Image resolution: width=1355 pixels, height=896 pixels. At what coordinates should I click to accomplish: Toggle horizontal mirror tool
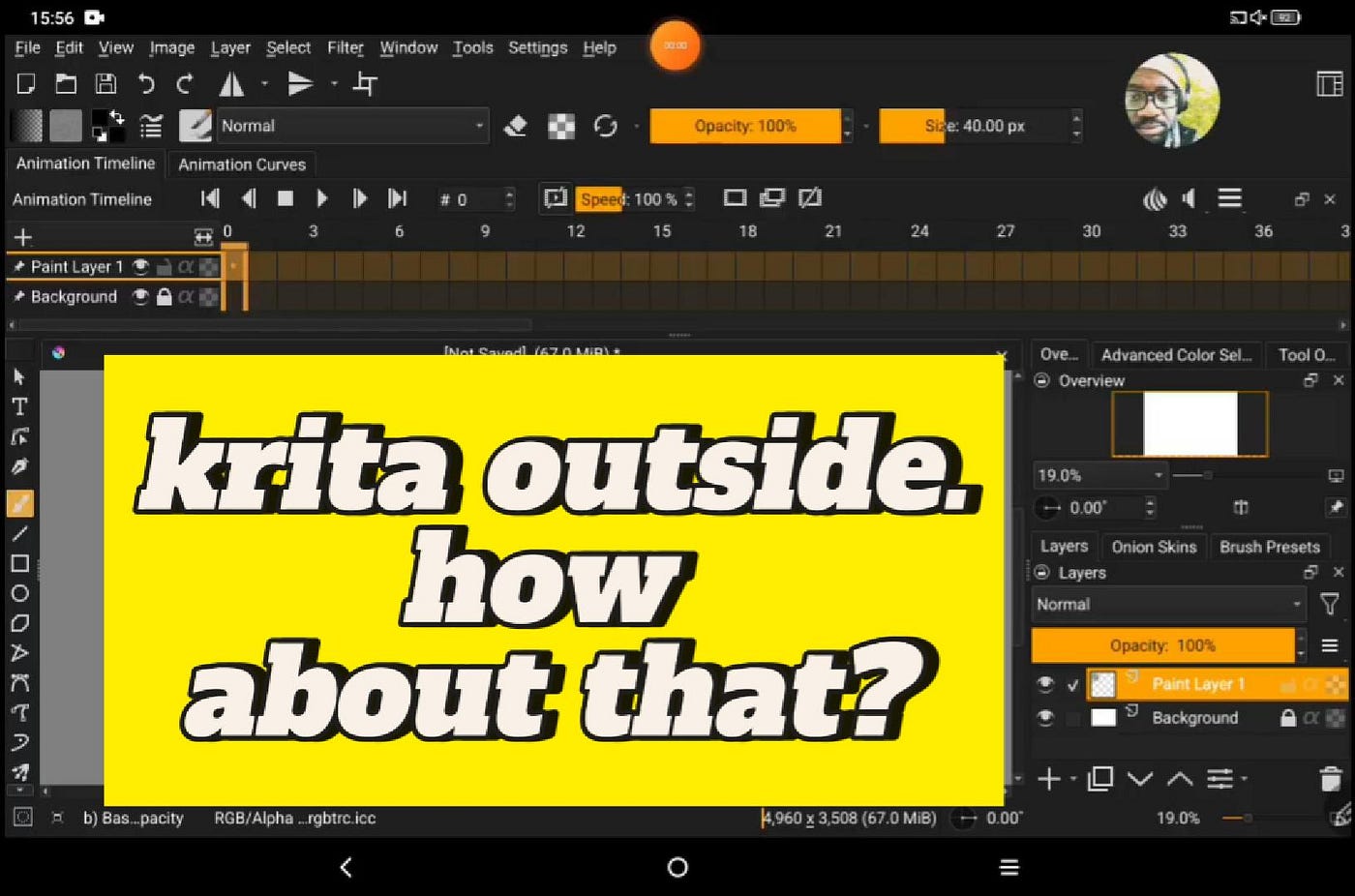pyautogui.click(x=231, y=84)
